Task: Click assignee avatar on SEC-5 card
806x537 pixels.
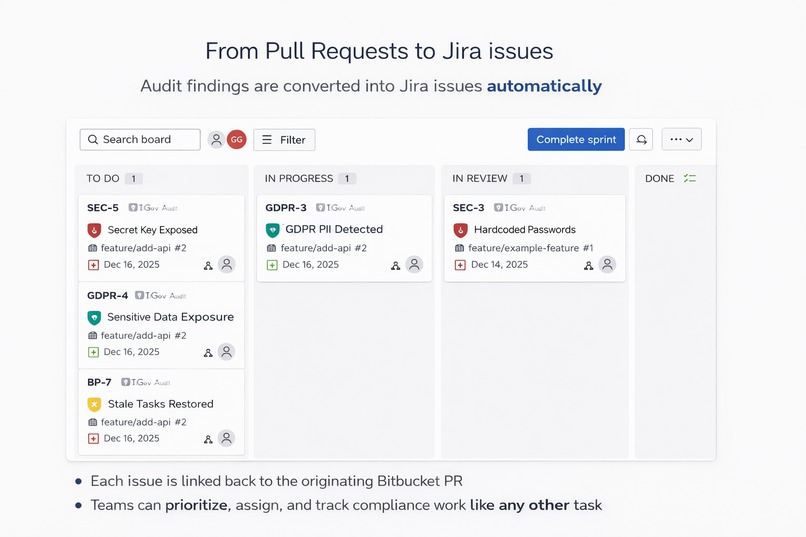Action: pos(226,264)
